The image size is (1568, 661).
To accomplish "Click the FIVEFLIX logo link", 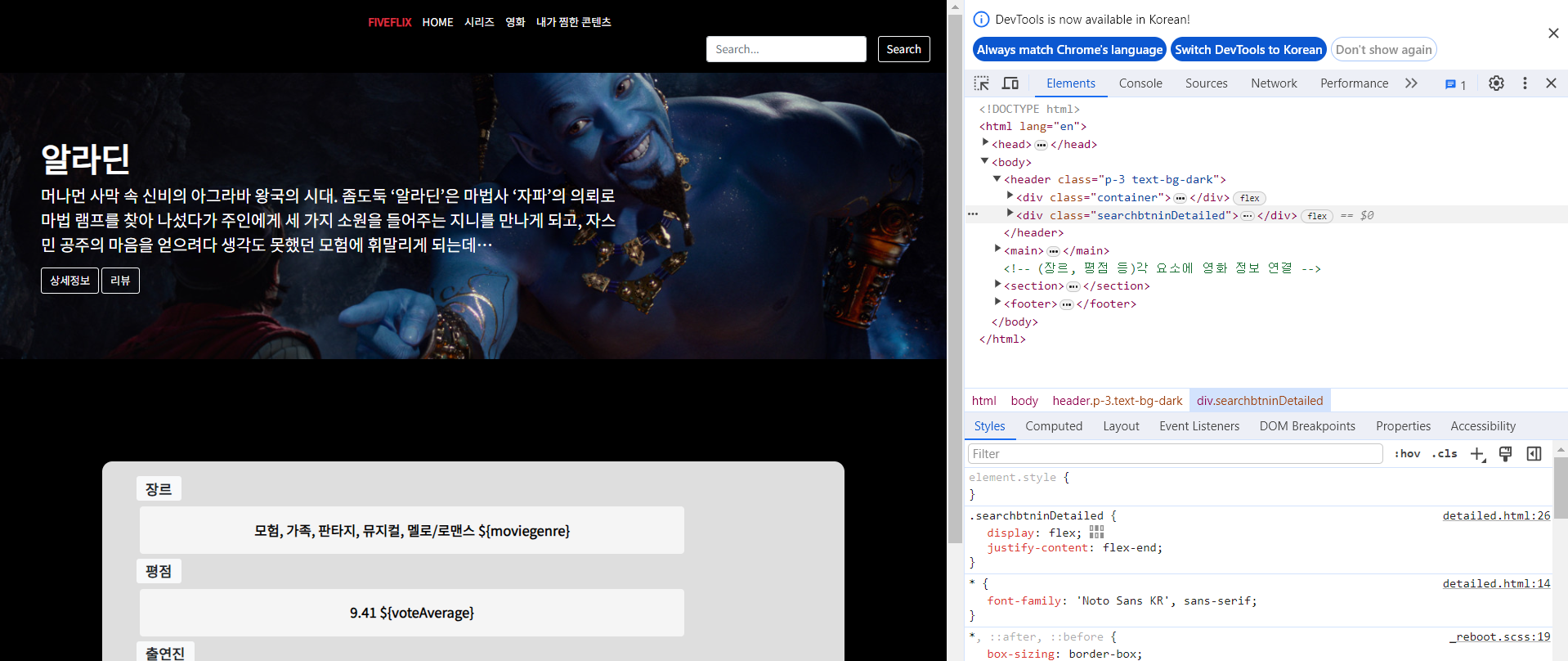I will [x=389, y=22].
